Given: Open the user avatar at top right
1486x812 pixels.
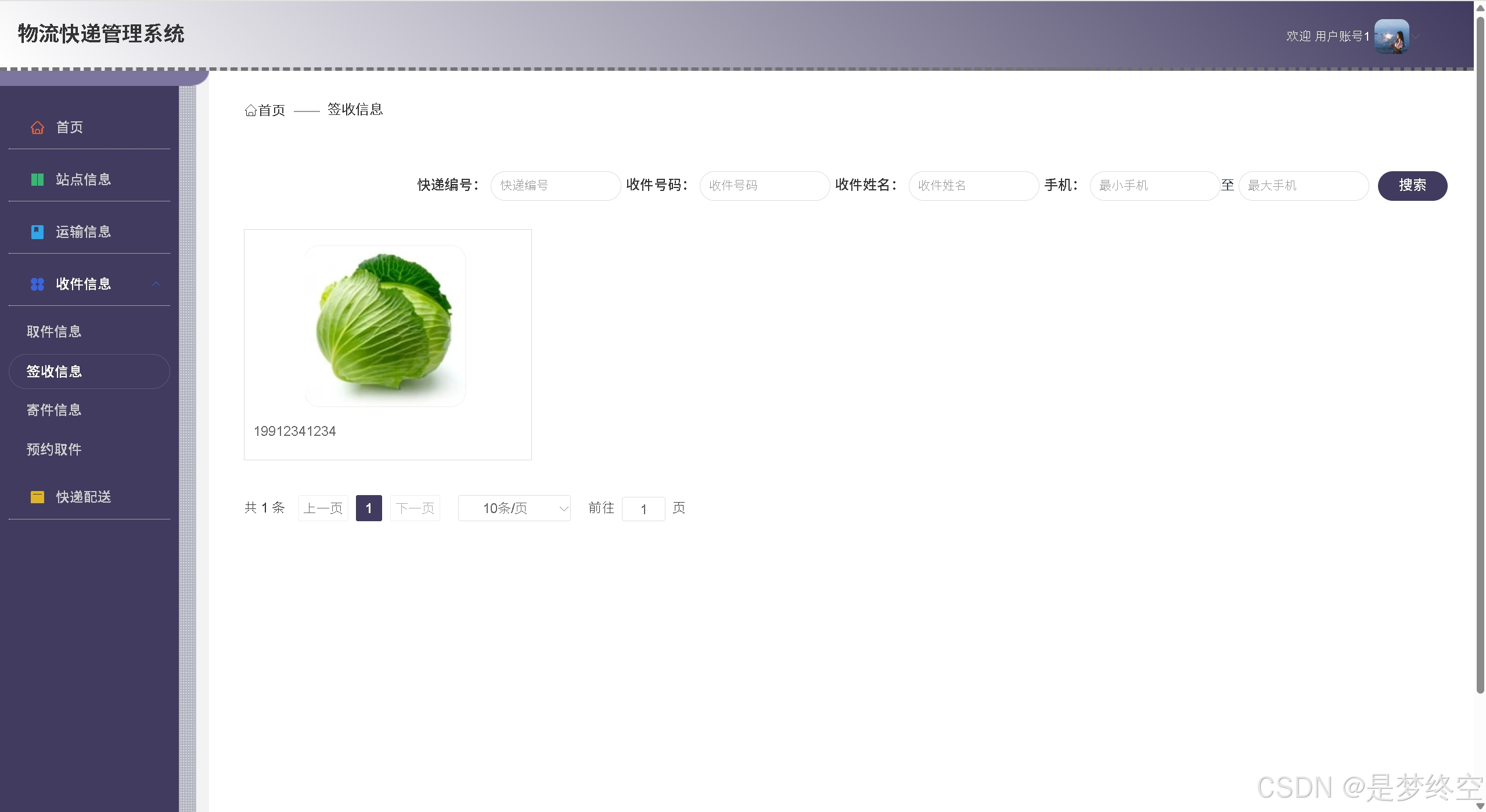Looking at the screenshot, I should coord(1393,36).
